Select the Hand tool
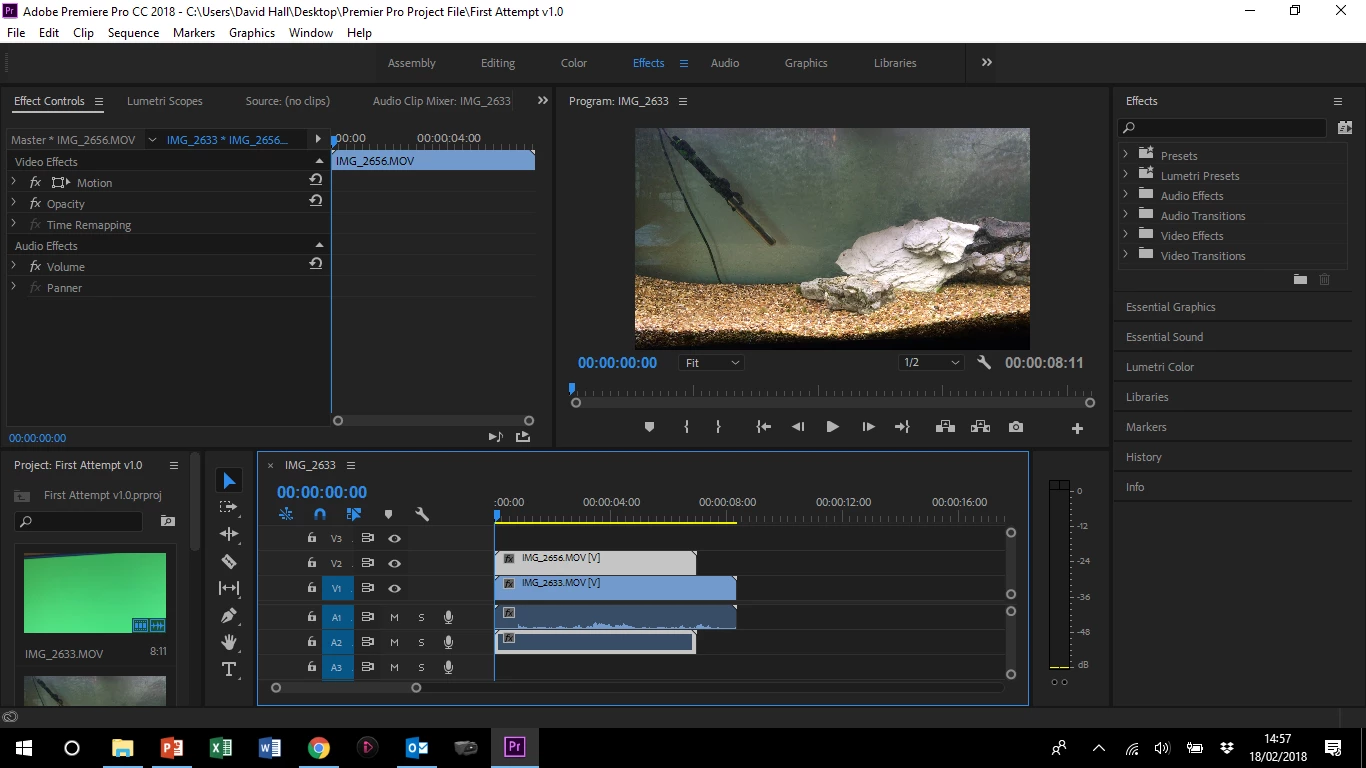The height and width of the screenshot is (768, 1366). click(x=229, y=642)
